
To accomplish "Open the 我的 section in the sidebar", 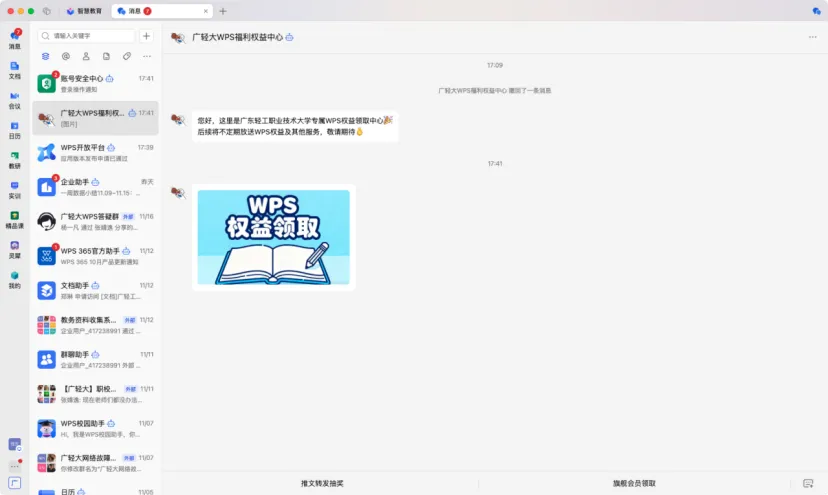I will point(15,279).
